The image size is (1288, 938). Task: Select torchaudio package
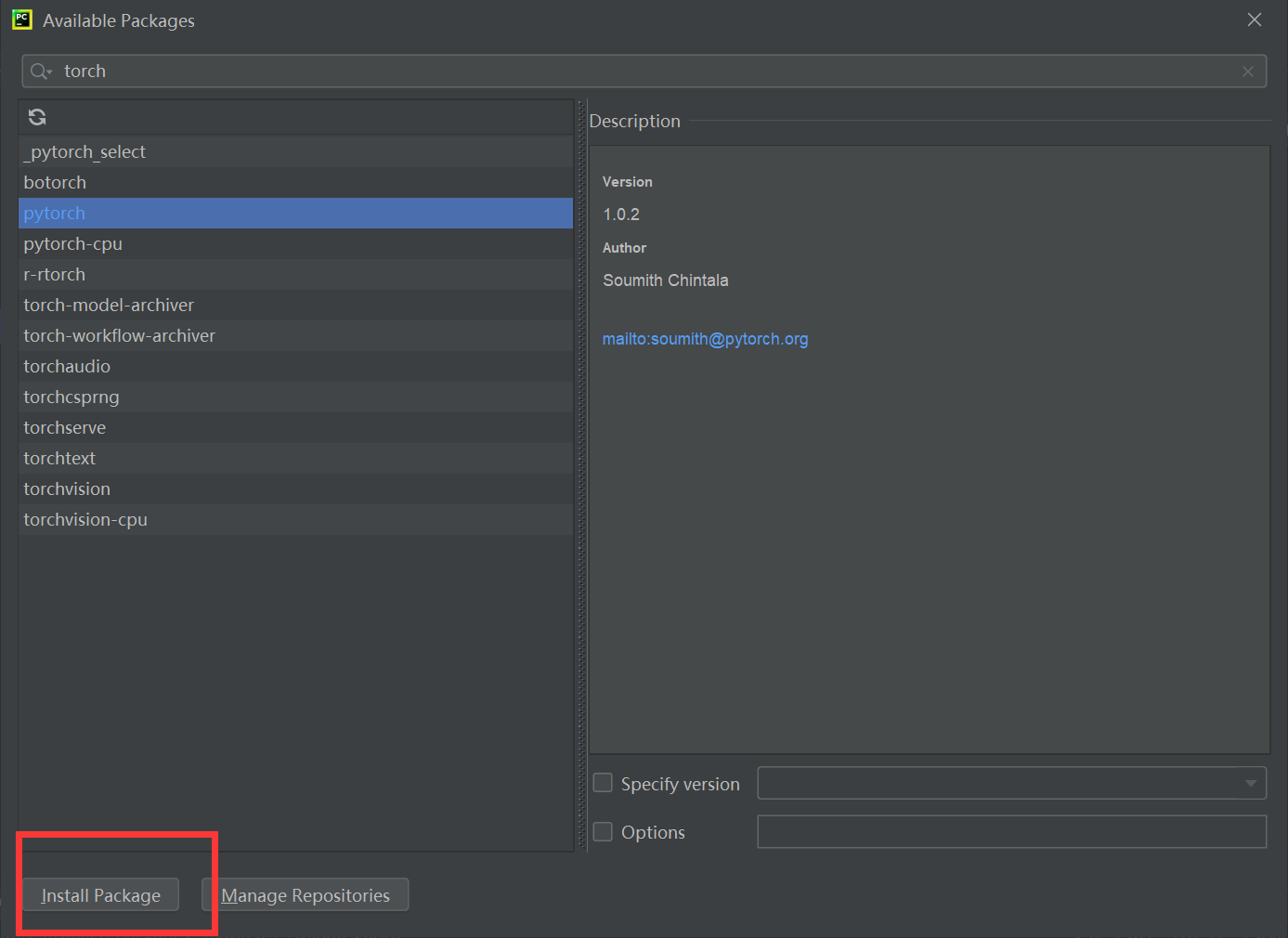point(295,366)
